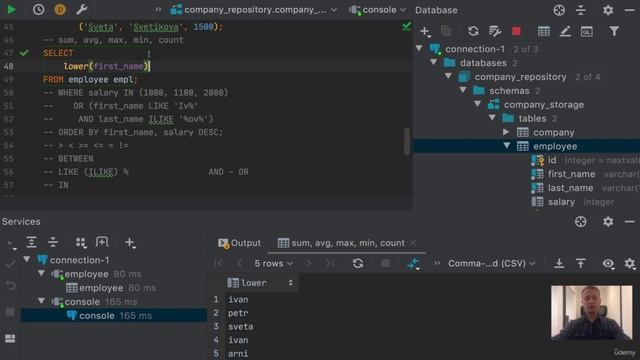Toggle the pin tab icon in result toolbar
The height and width of the screenshot is (360, 640).
[x=413, y=263]
